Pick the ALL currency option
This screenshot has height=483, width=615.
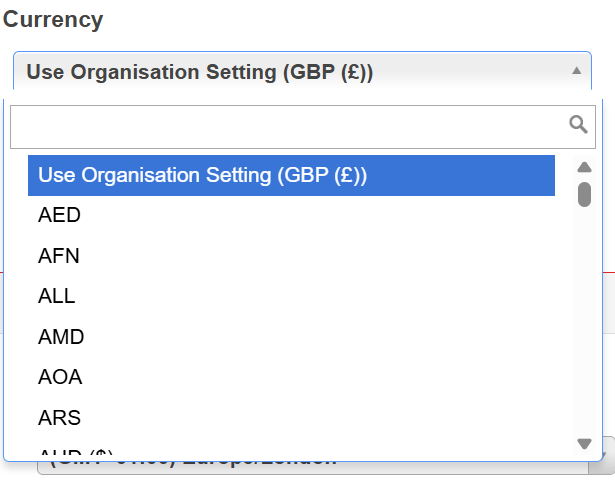[x=291, y=296]
